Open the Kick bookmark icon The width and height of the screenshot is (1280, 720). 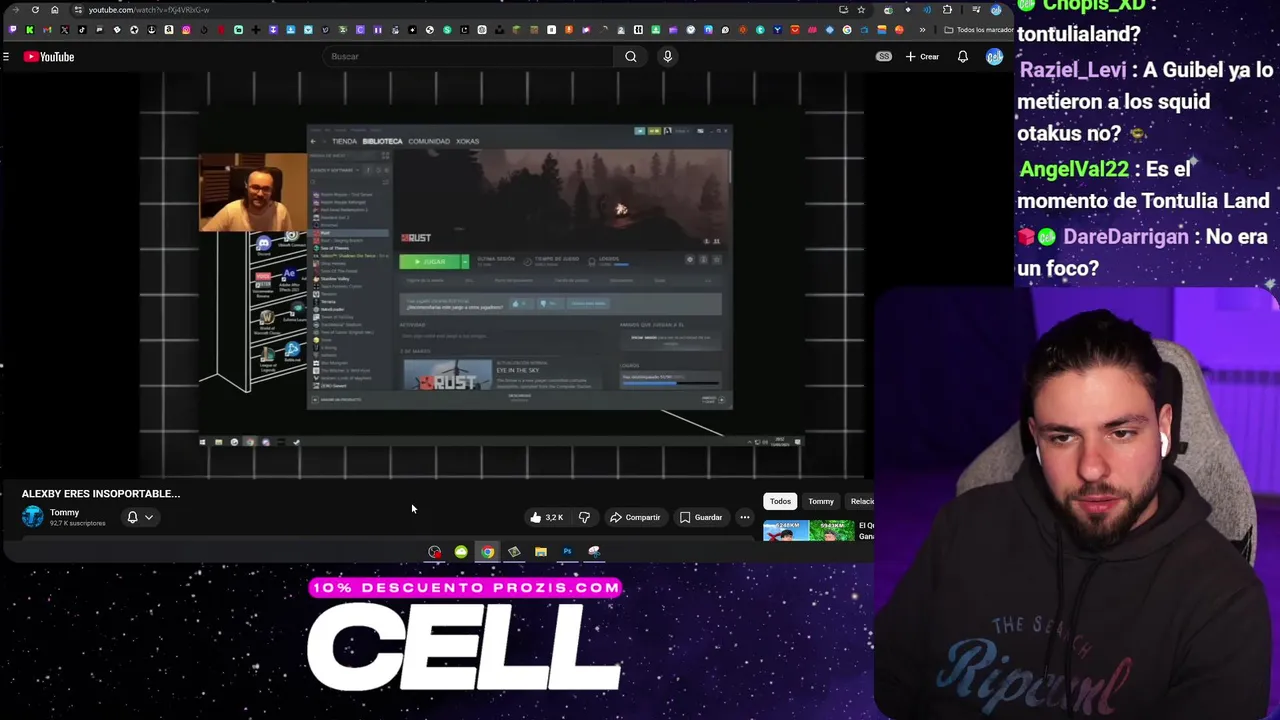pyautogui.click(x=29, y=30)
